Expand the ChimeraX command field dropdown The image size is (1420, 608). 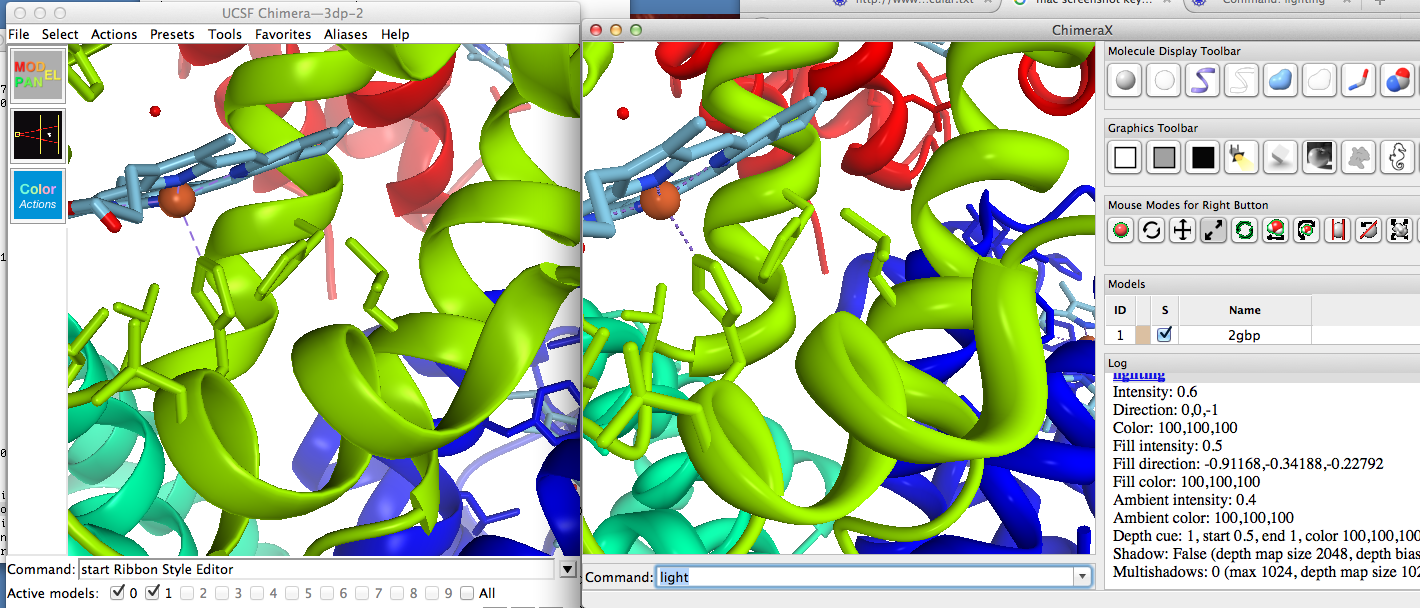point(1082,577)
